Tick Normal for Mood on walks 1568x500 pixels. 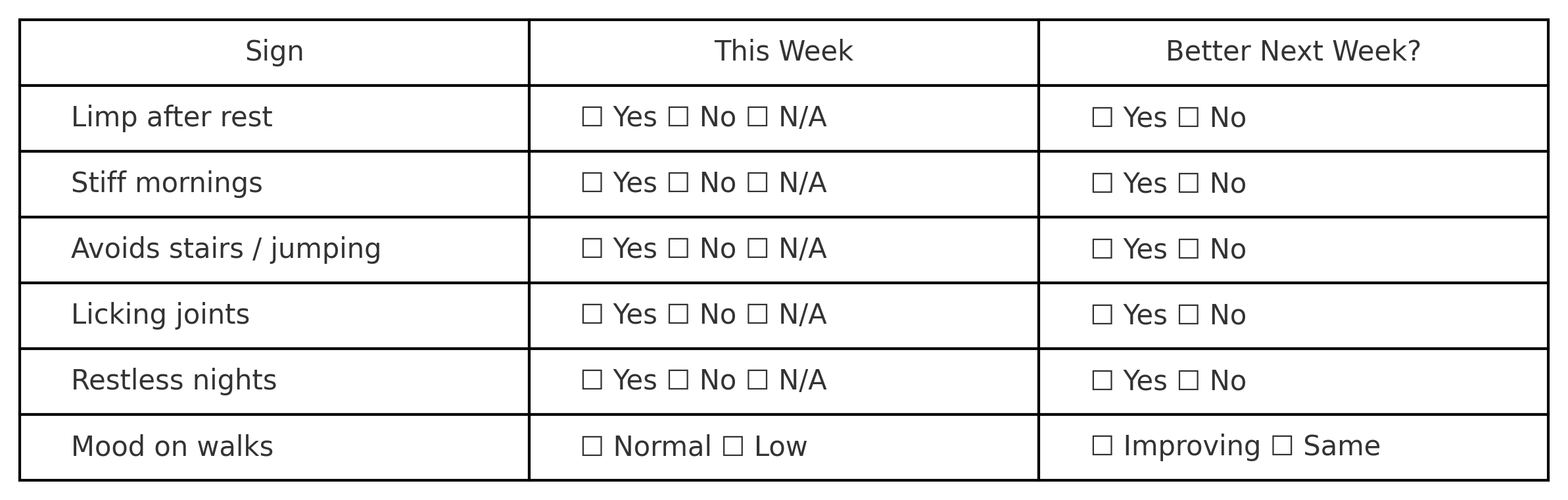(592, 447)
